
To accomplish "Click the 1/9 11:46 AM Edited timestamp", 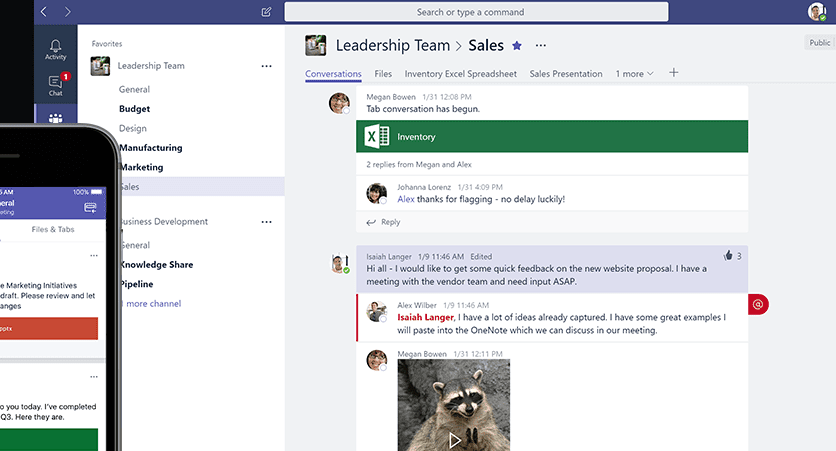I will (x=455, y=257).
